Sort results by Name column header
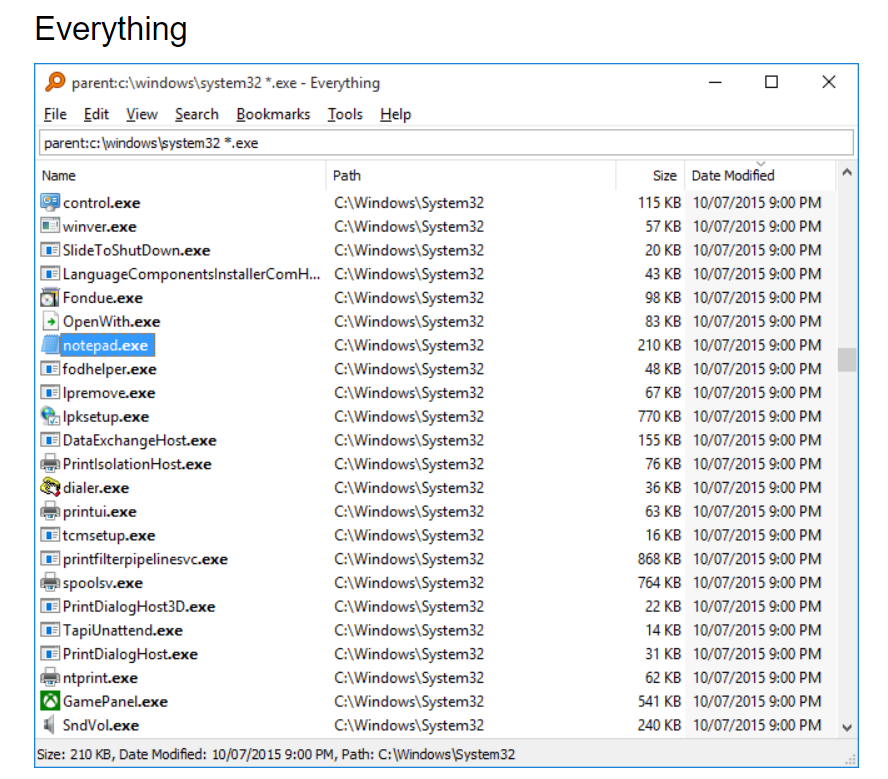This screenshot has width=888, height=779. 180,175
